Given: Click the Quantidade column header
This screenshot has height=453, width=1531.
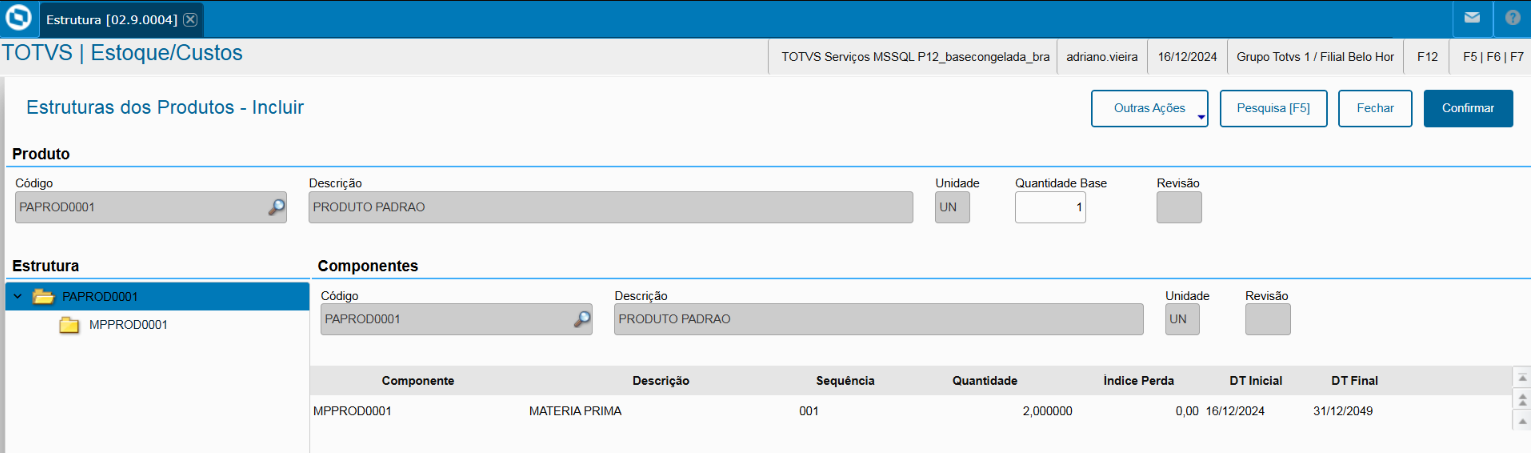Looking at the screenshot, I should pyautogui.click(x=984, y=381).
